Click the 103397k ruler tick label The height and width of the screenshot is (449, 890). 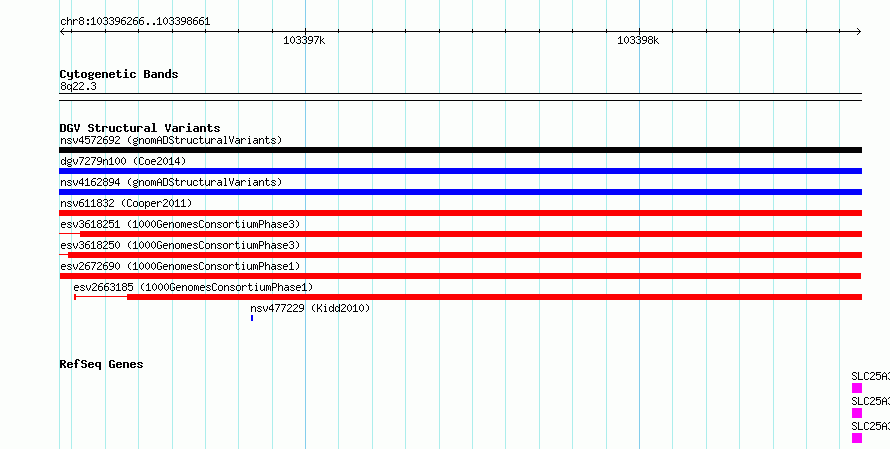304,40
